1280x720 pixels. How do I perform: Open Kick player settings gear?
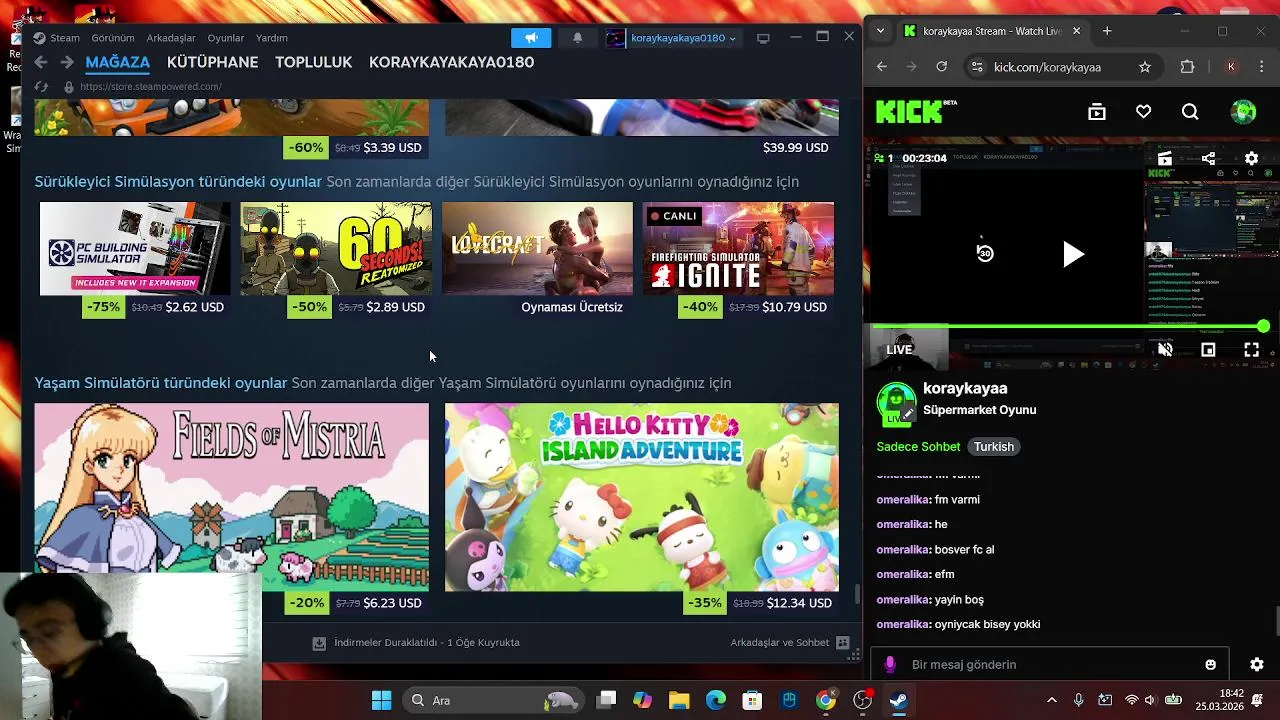(1251, 158)
